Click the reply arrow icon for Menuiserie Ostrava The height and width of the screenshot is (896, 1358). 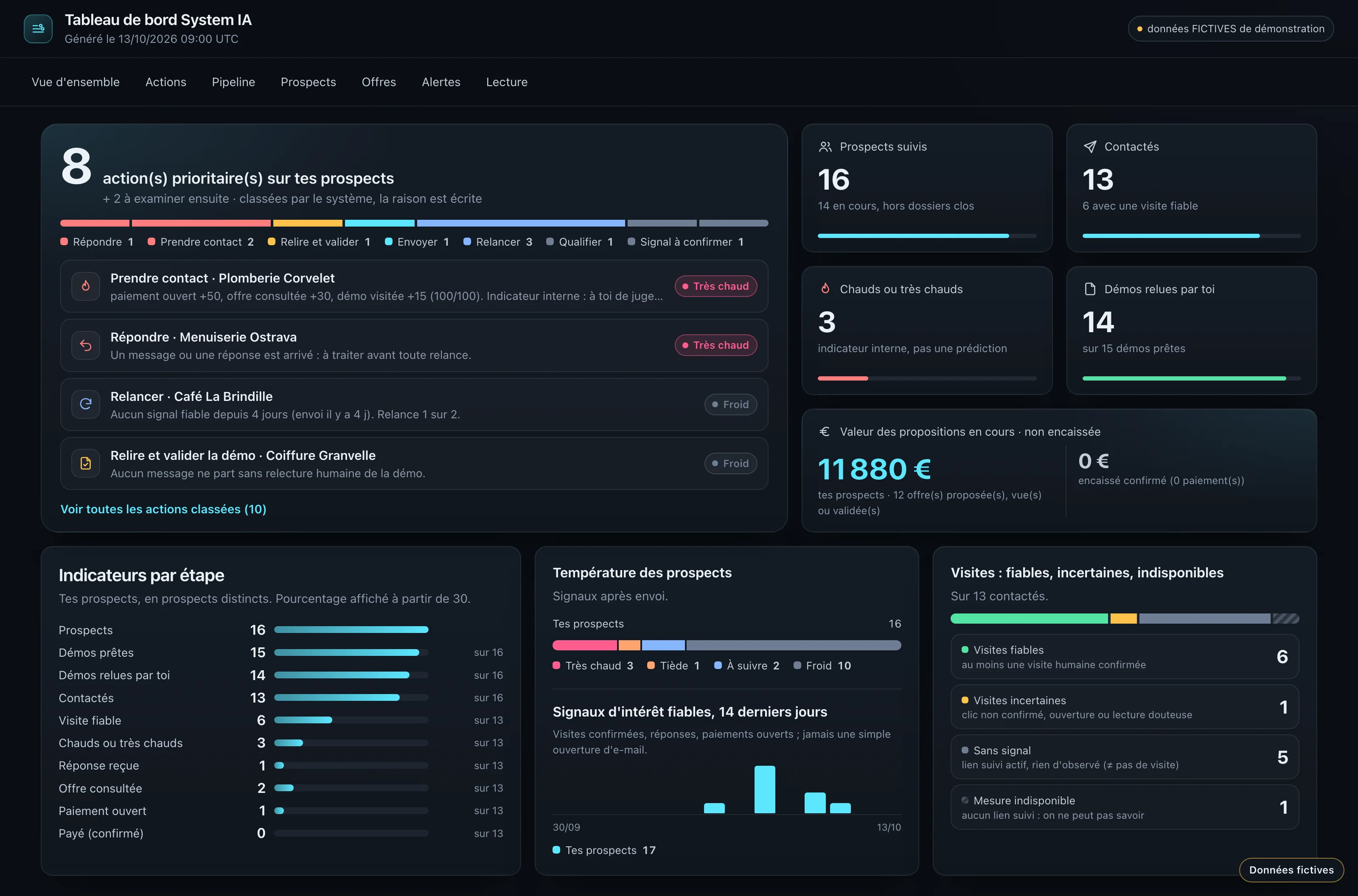point(86,345)
